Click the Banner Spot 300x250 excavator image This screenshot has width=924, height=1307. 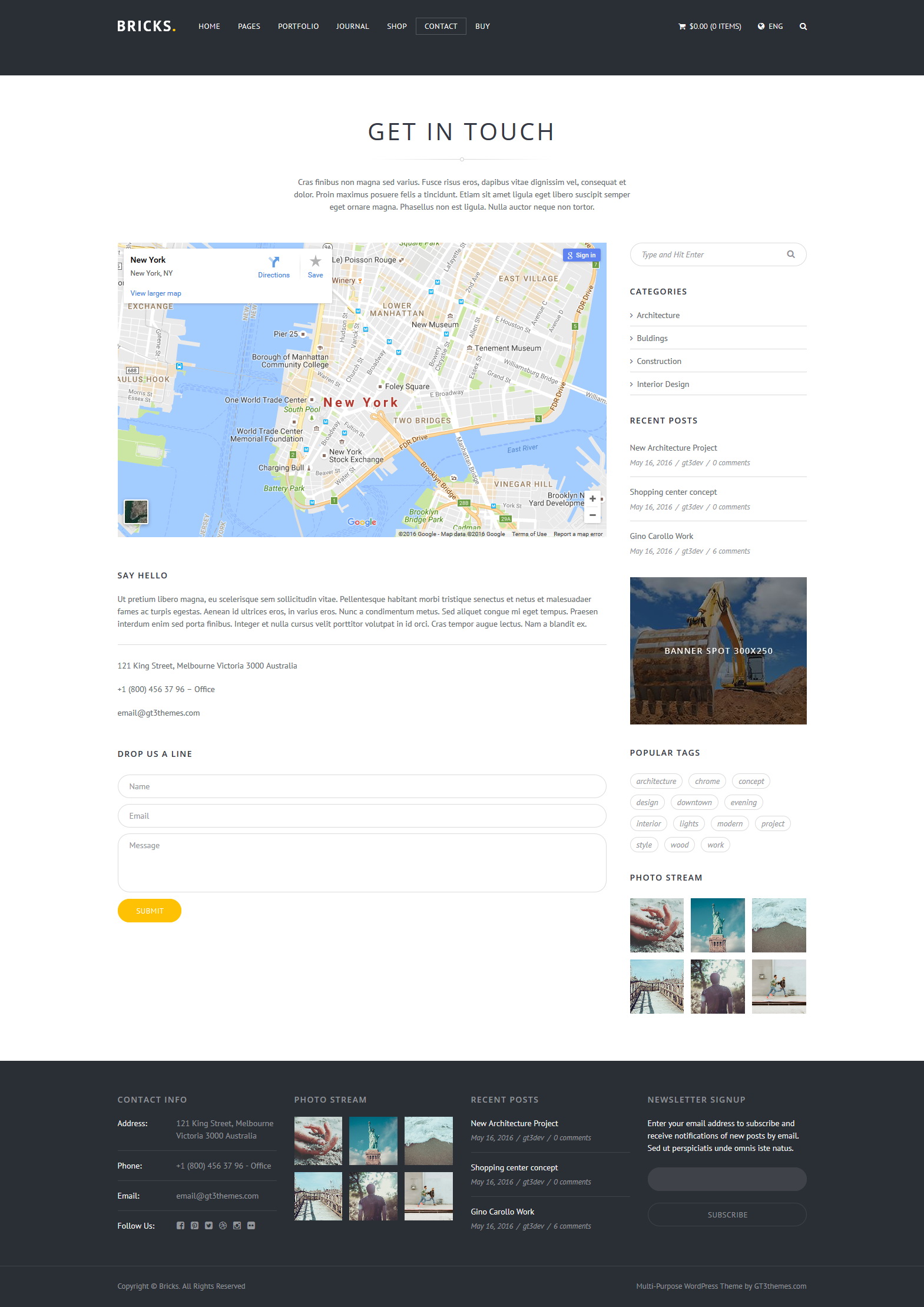point(718,651)
